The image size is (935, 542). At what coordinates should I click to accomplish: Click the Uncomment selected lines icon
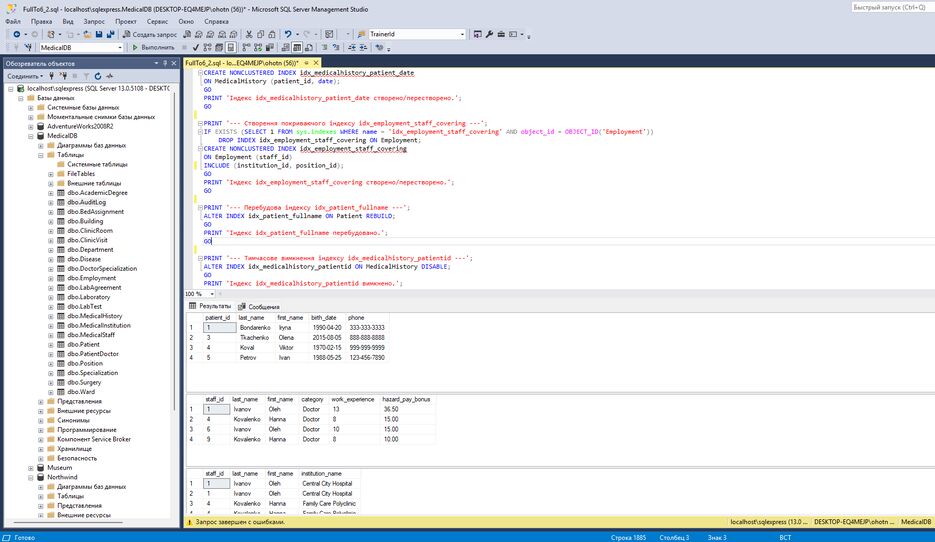tap(336, 47)
